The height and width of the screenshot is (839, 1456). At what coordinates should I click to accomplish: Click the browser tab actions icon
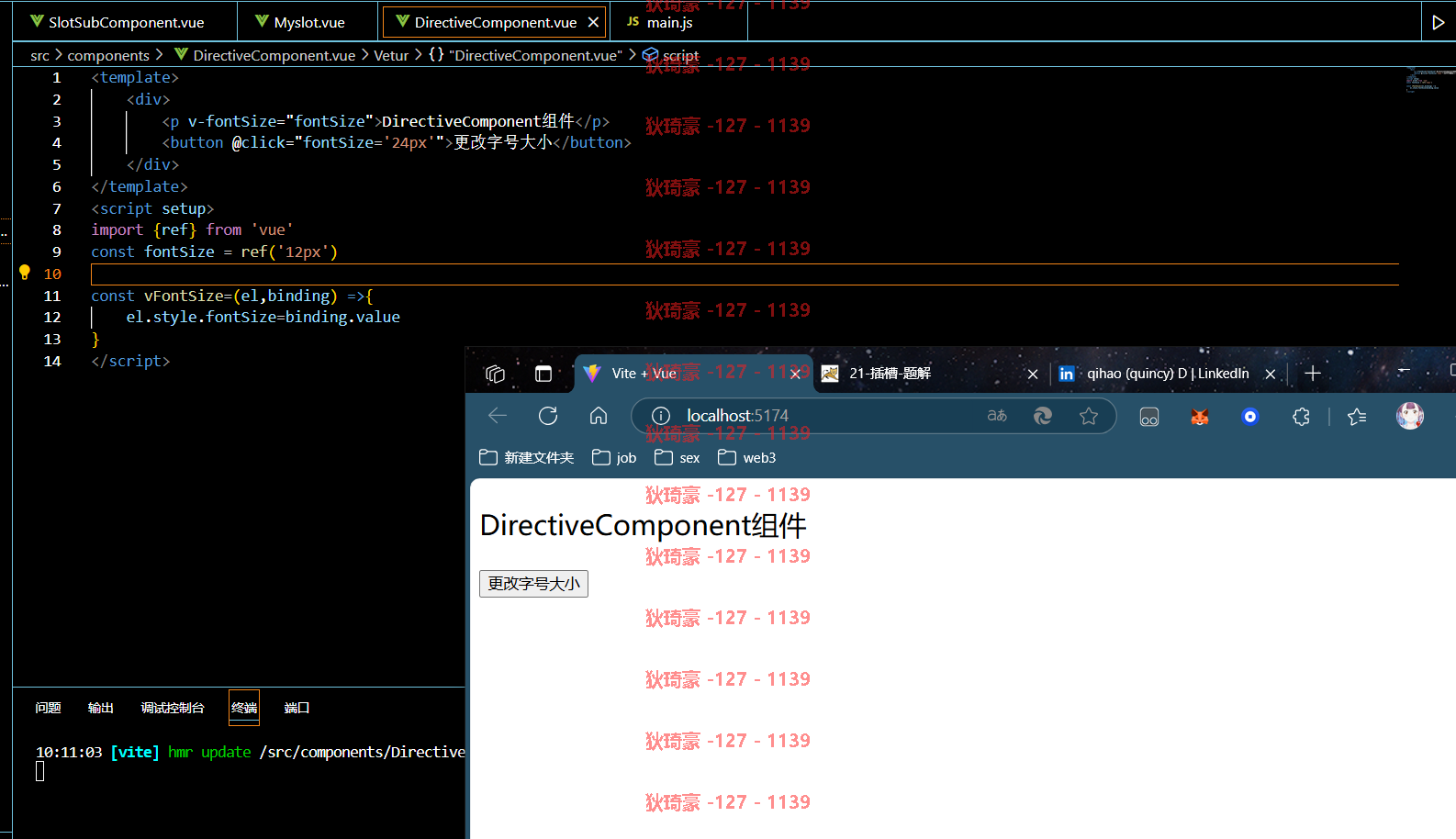[x=543, y=374]
